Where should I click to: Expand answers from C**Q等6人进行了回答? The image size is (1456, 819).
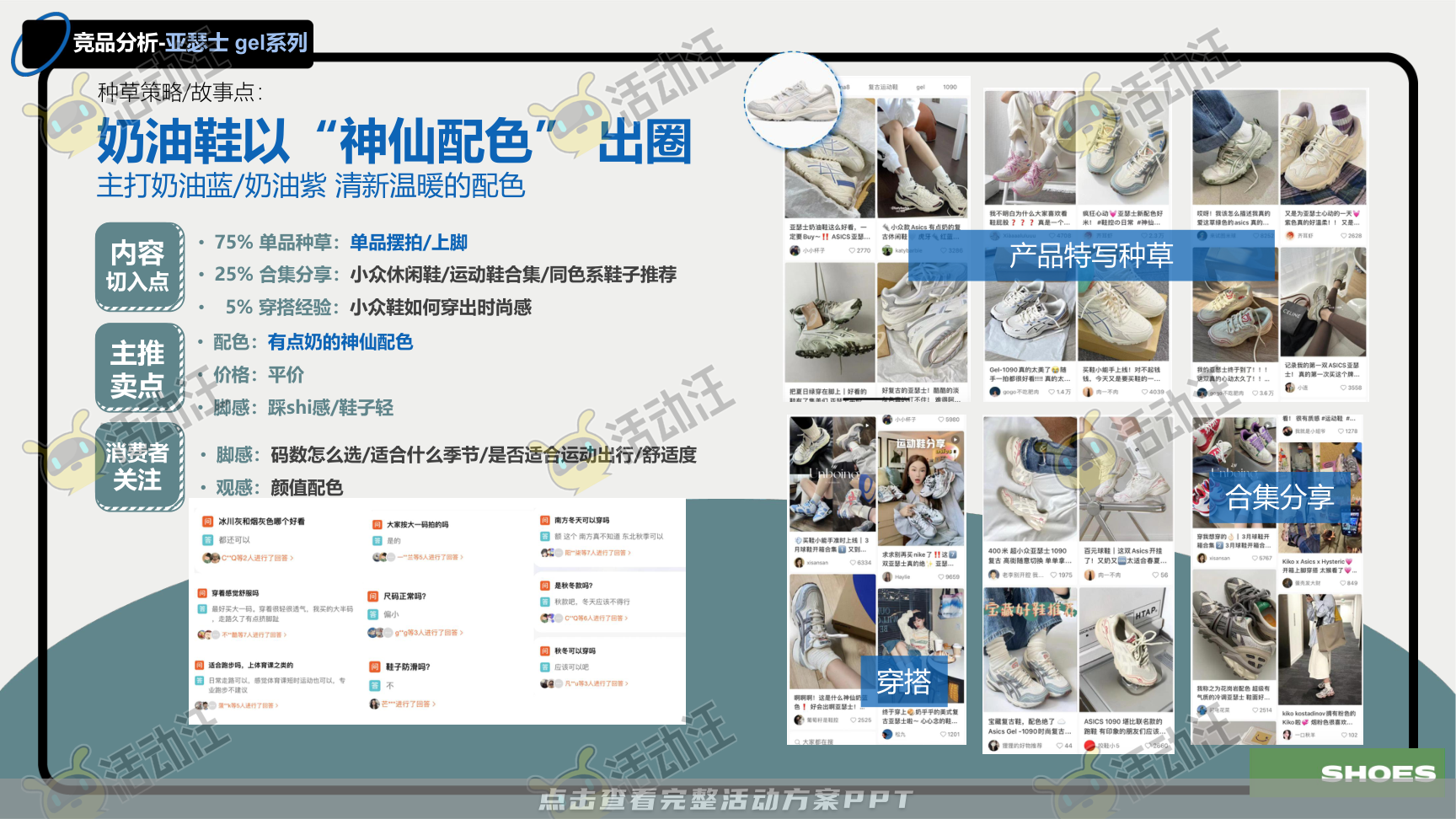coord(597,618)
